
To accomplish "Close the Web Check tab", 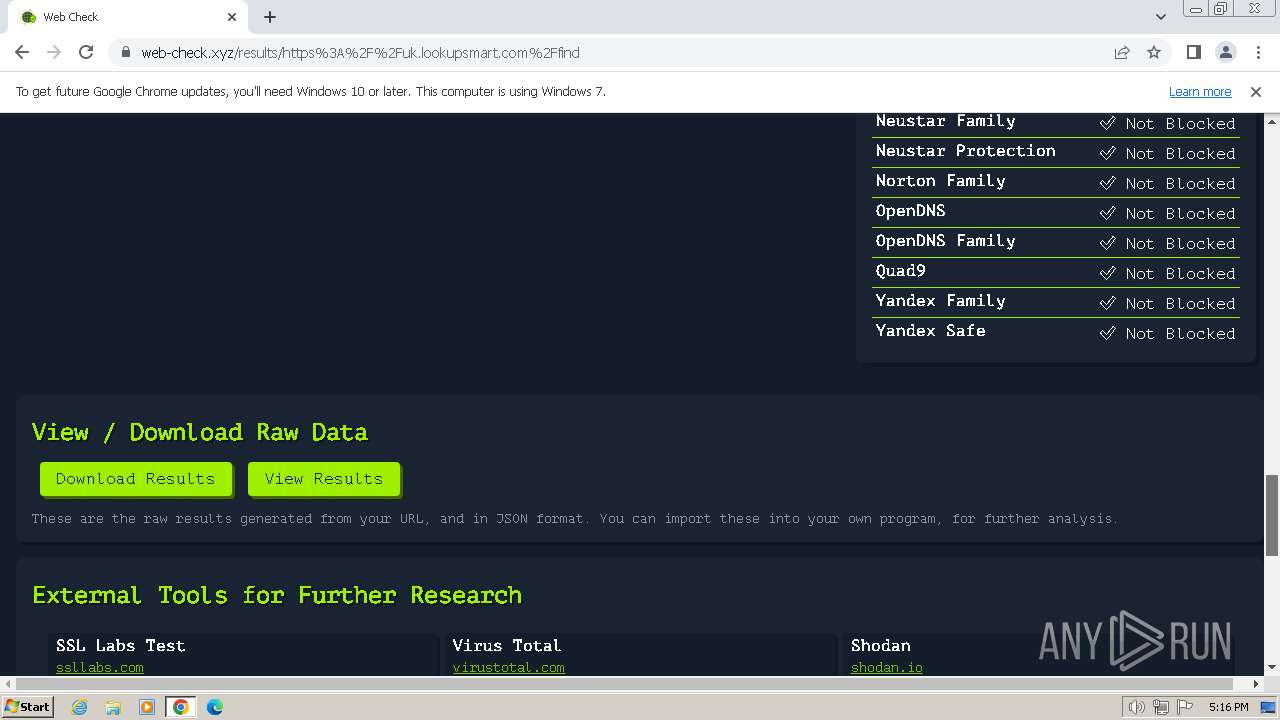I will (x=232, y=17).
